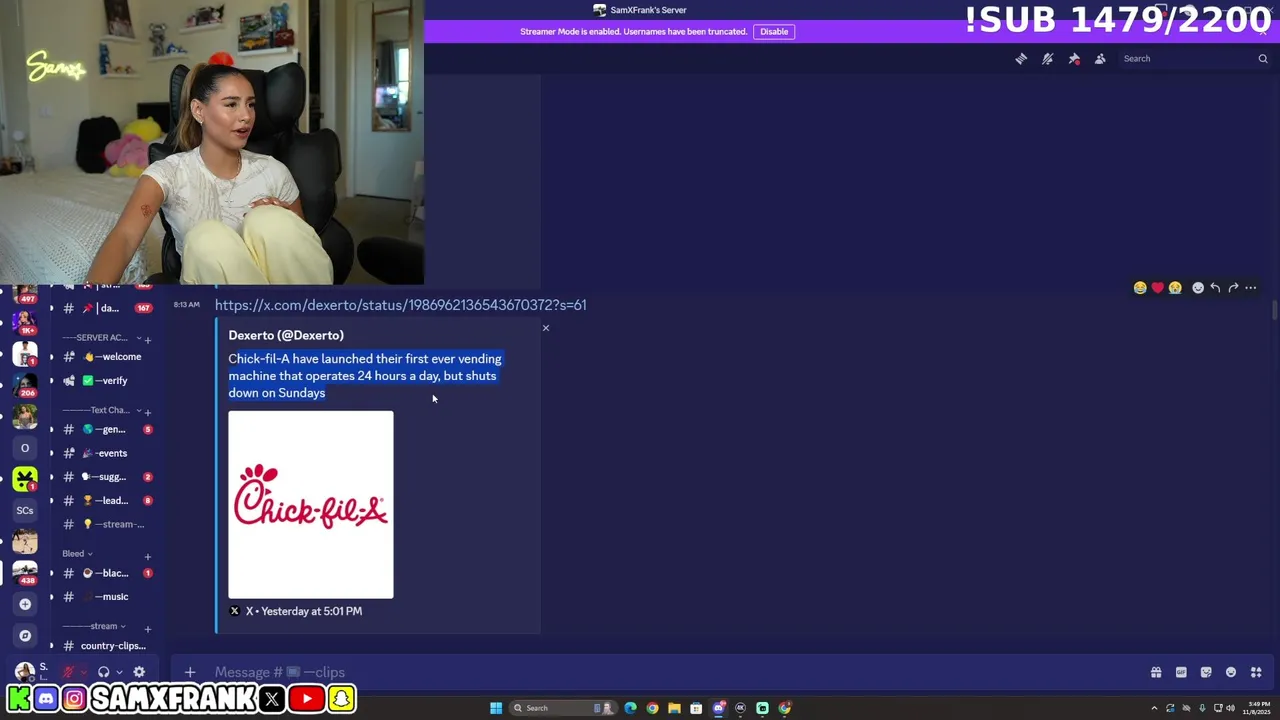Open the server with 438 badge
Viewport: 1280px width, 720px height.
(x=25, y=572)
